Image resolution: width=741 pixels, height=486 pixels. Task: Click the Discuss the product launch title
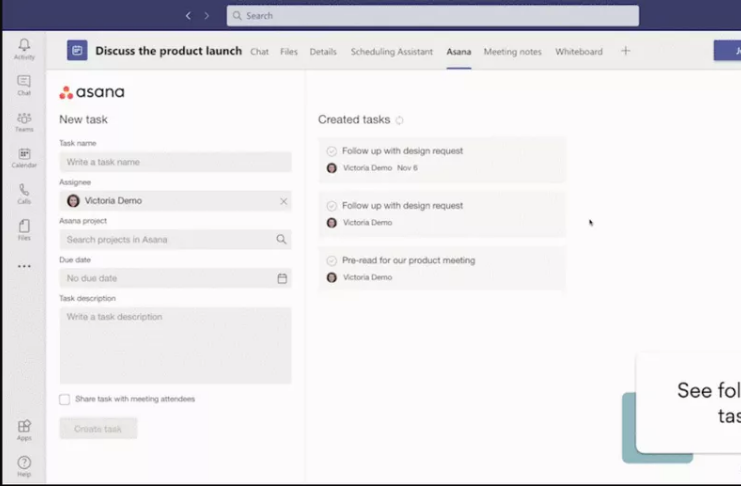click(x=169, y=51)
